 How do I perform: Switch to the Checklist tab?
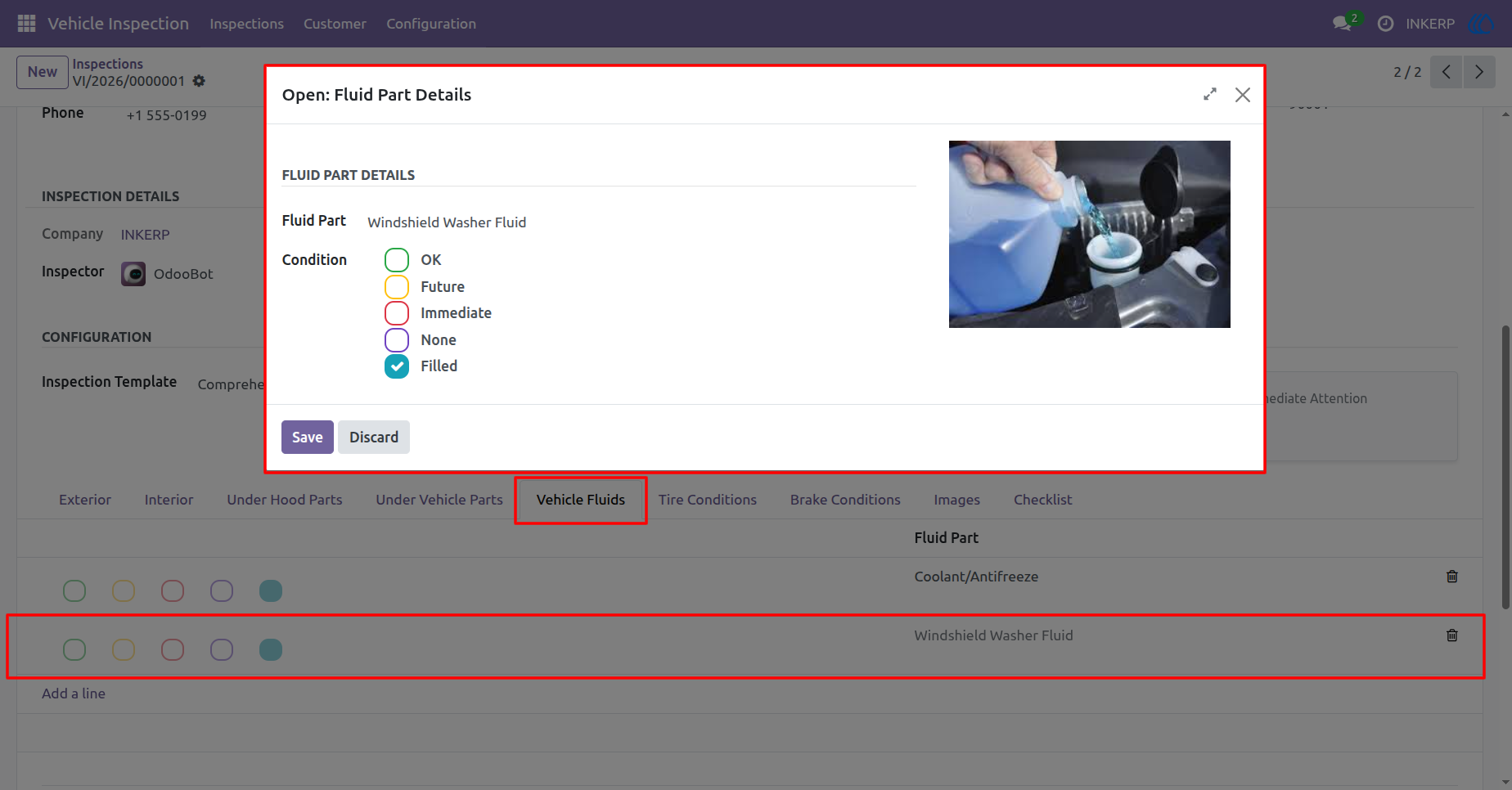point(1042,500)
